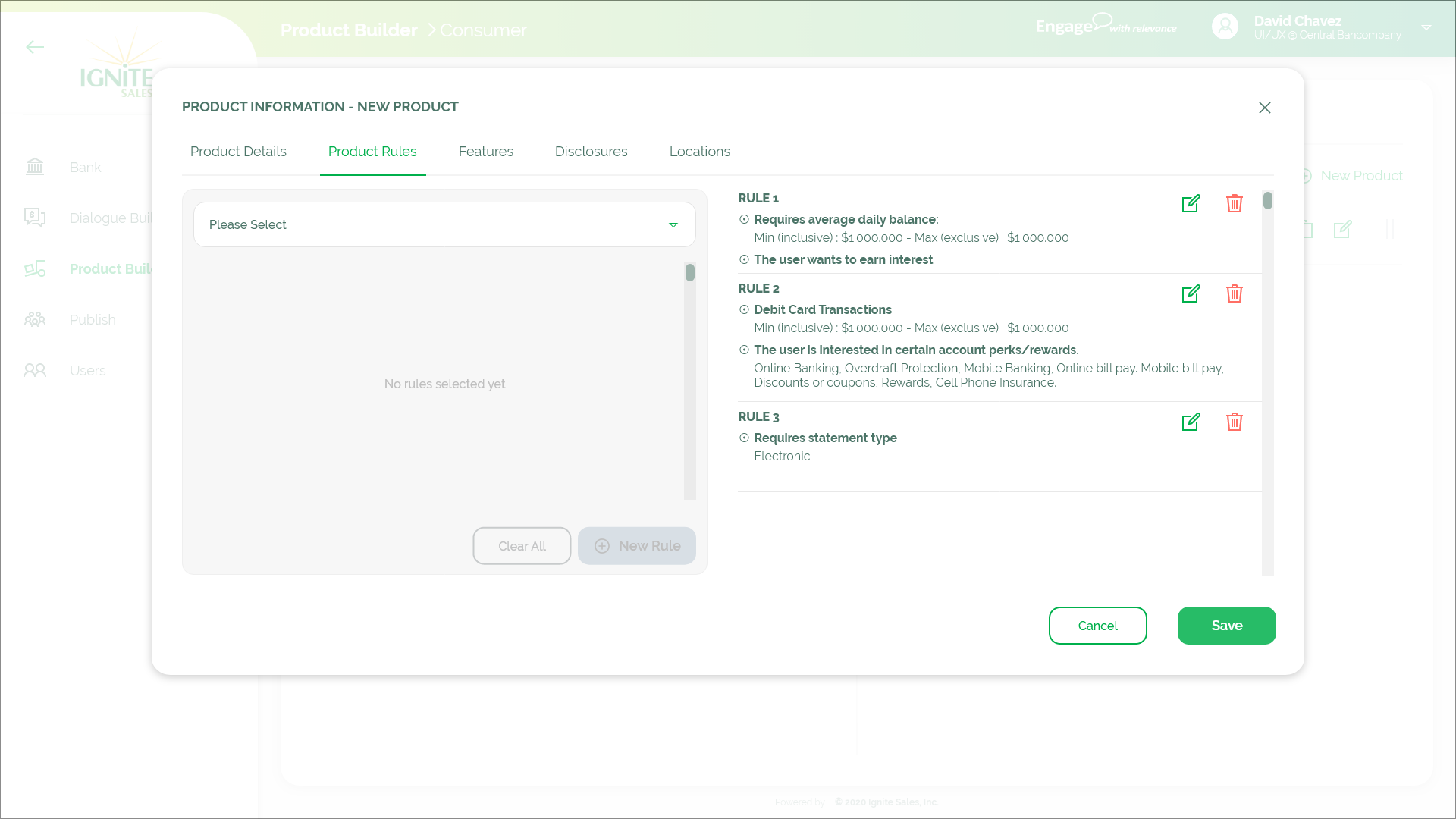
Task: Edit Rule 1 with the pencil icon
Action: [1191, 203]
